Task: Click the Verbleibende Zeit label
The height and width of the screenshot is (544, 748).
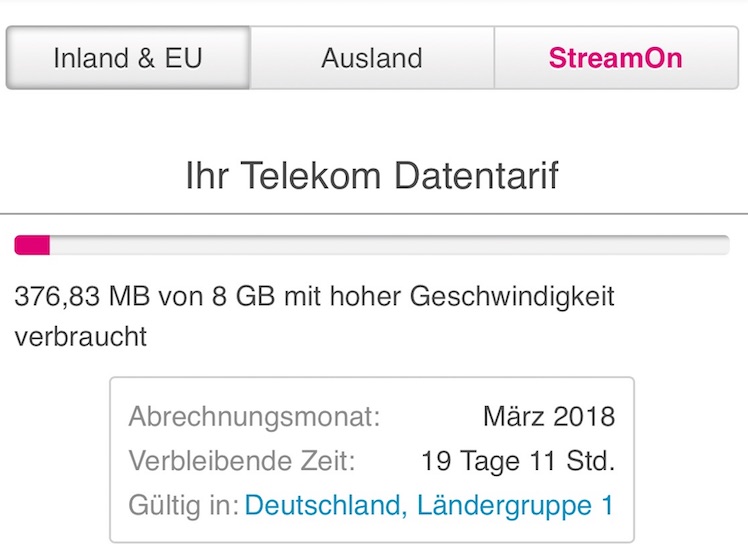Action: (x=242, y=461)
